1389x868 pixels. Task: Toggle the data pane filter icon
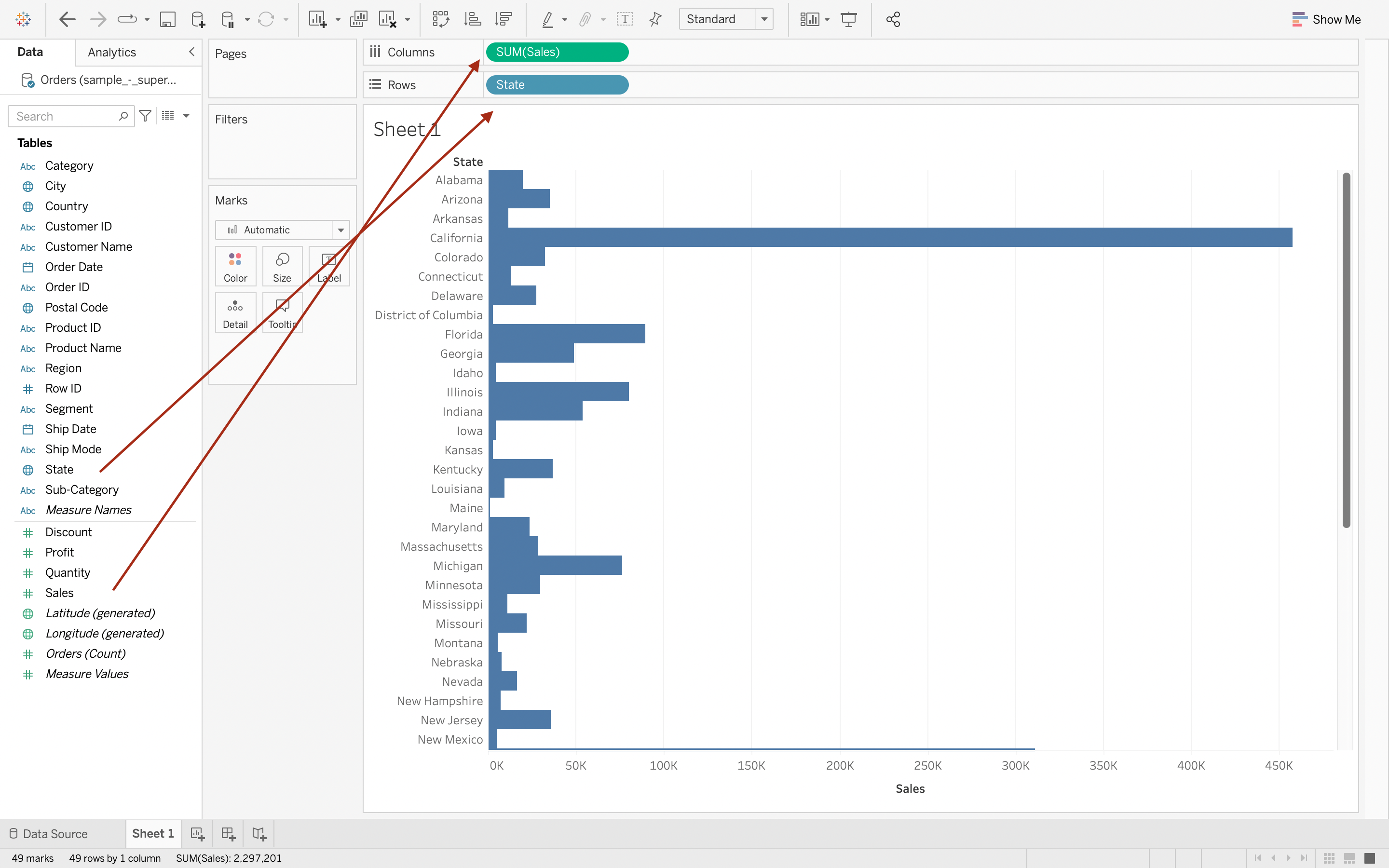(x=145, y=116)
